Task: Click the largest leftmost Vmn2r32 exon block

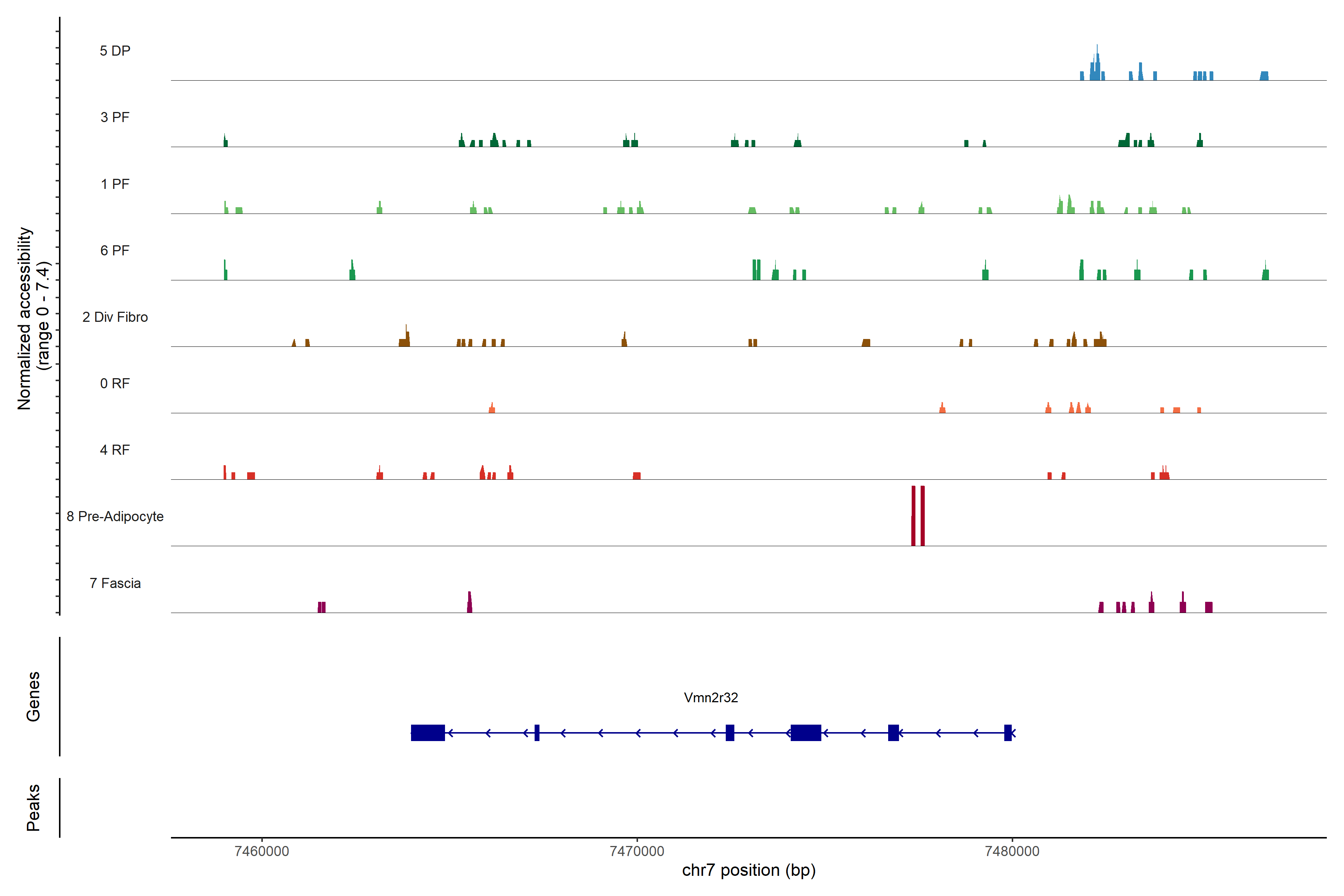Action: (427, 732)
